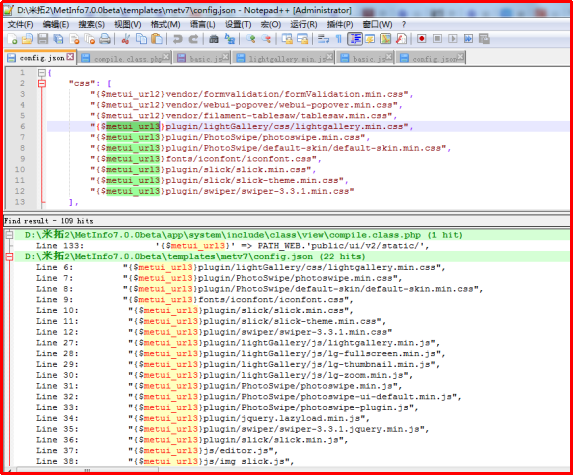
Task: Click the New file toolbar icon
Action: click(12, 39)
